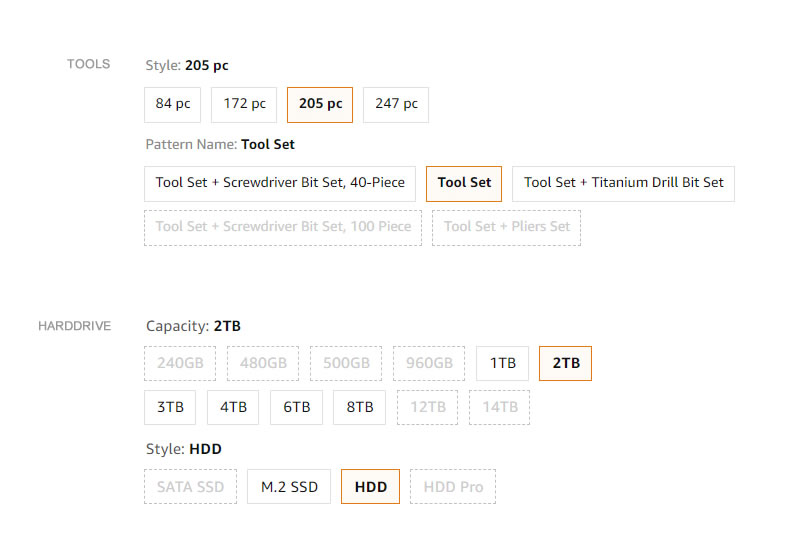
Task: Select the 1TB capacity option
Action: pos(502,363)
